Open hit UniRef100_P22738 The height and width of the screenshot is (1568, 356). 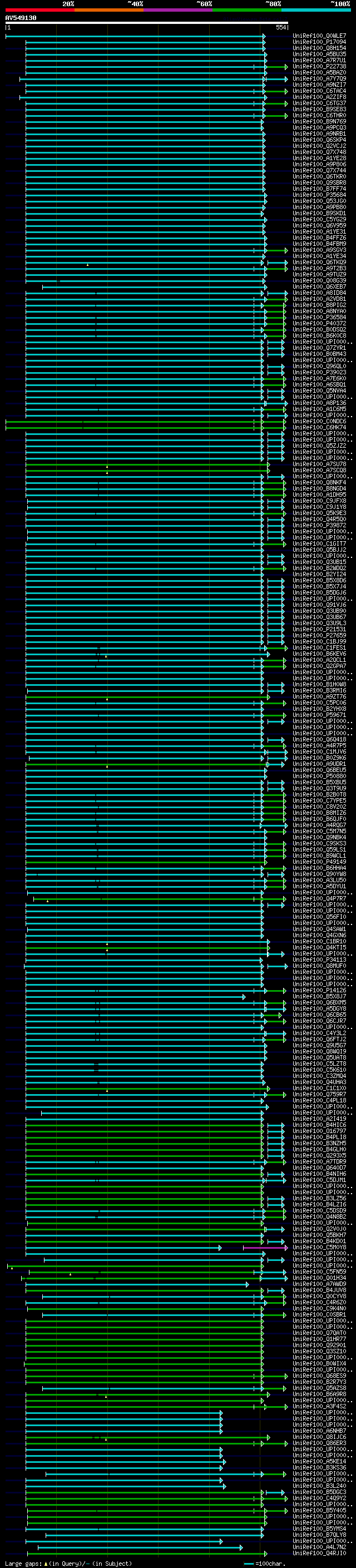click(x=319, y=66)
